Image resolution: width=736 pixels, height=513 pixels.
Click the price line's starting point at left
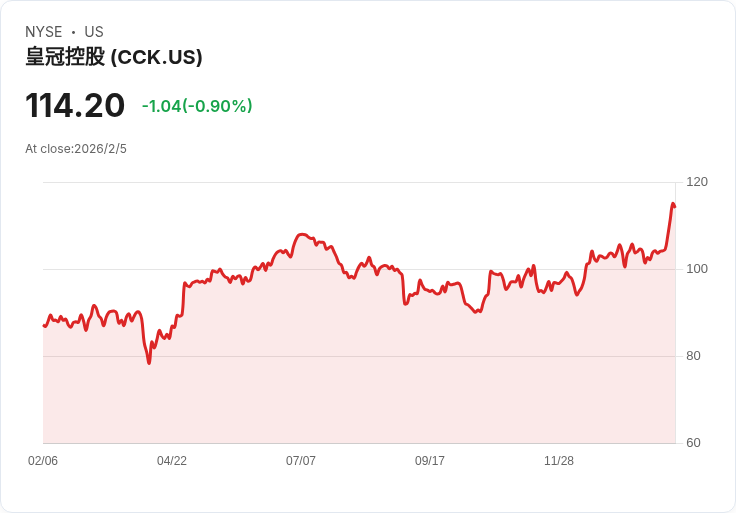point(44,326)
